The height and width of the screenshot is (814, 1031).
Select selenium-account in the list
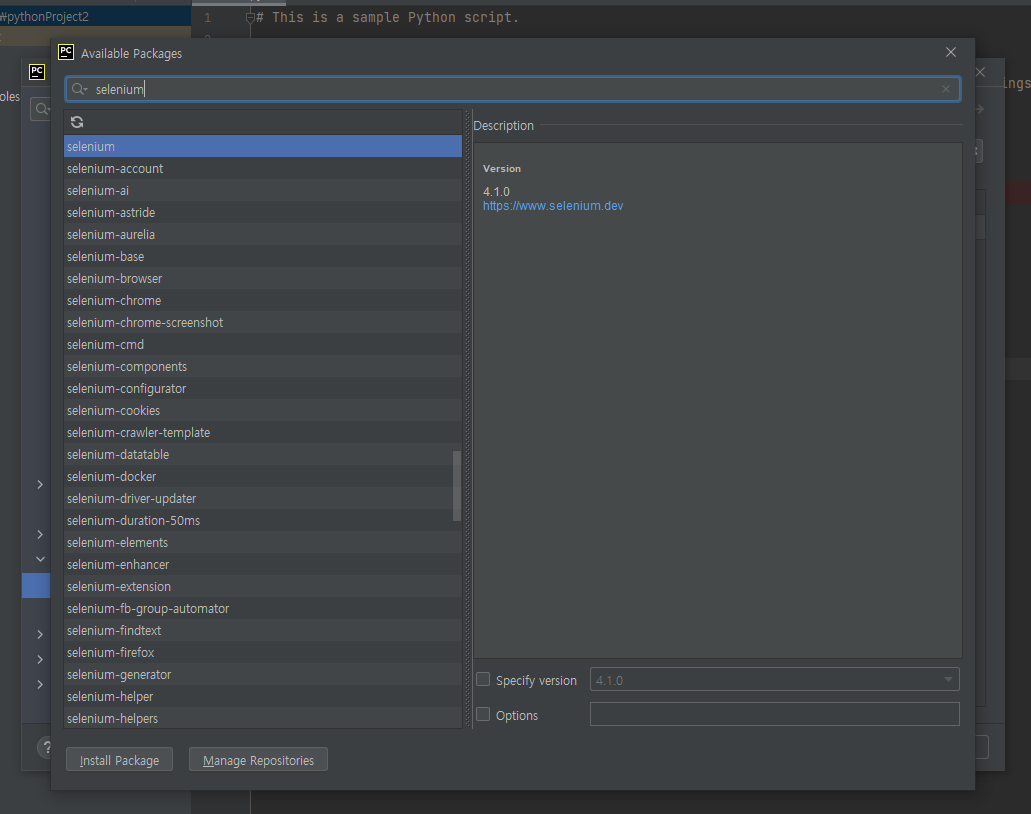pyautogui.click(x=263, y=168)
